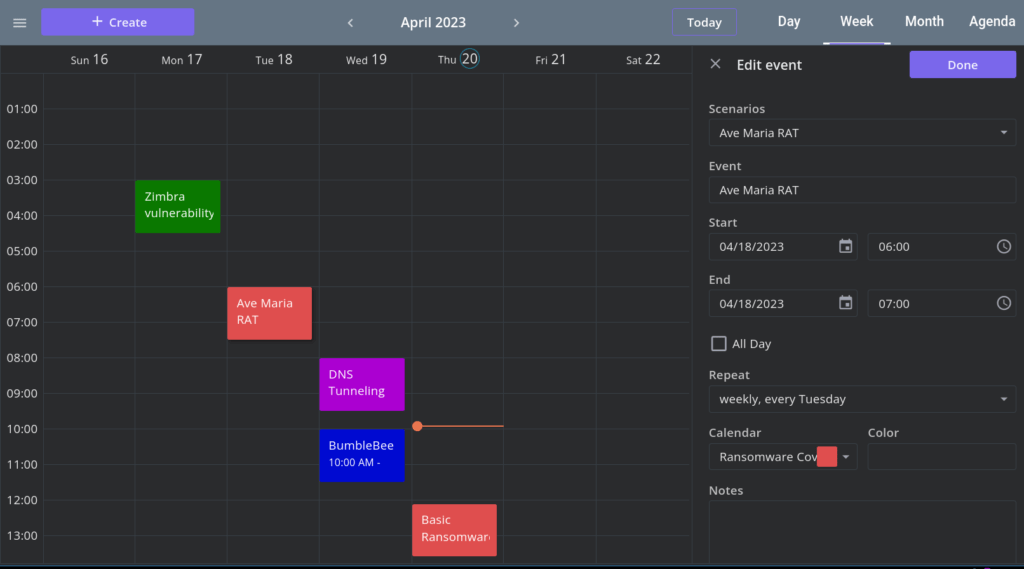Select Sun 16 day header
This screenshot has height=569, width=1024.
click(x=89, y=59)
